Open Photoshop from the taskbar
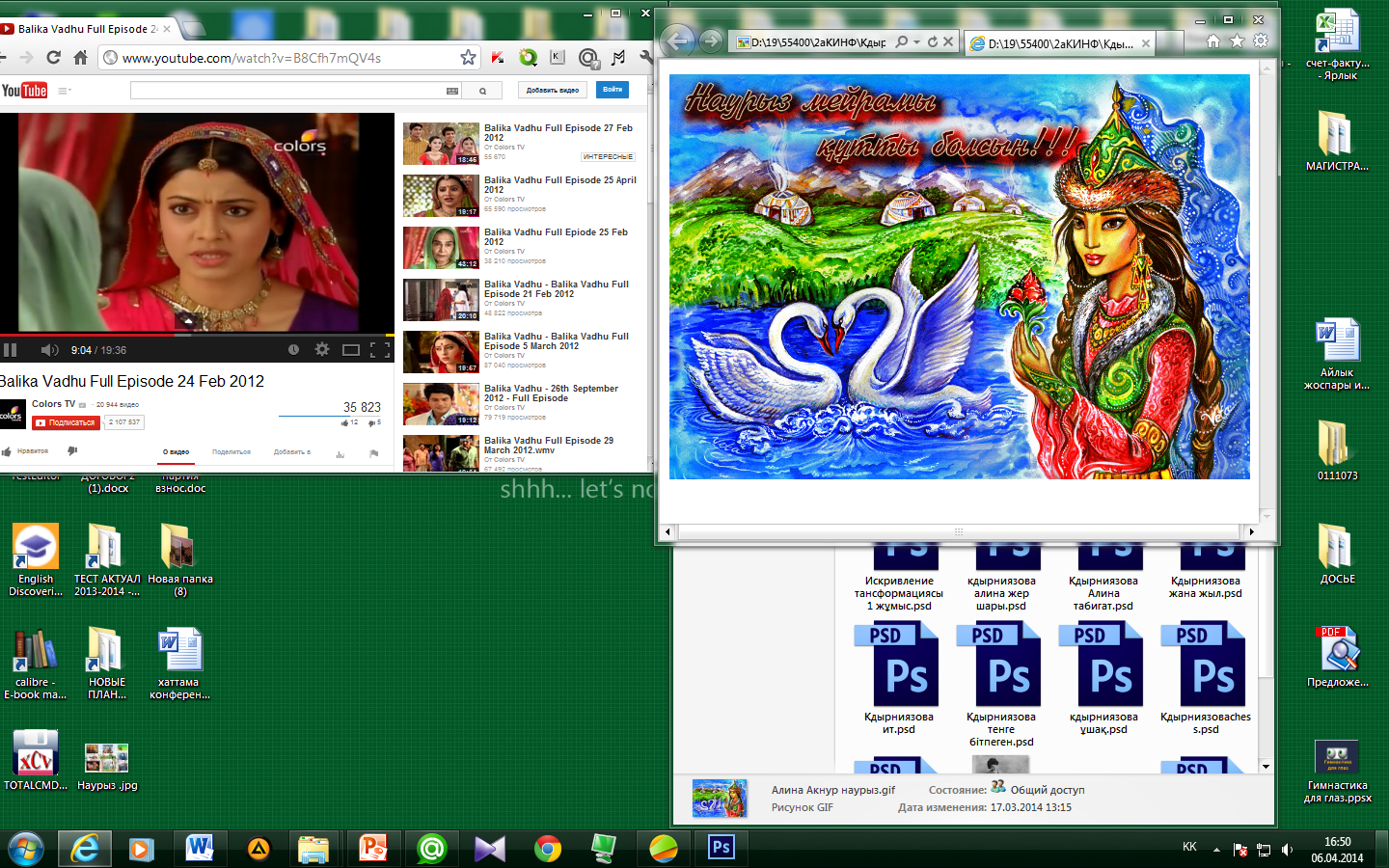Screen dimensions: 1389x868 (721, 848)
